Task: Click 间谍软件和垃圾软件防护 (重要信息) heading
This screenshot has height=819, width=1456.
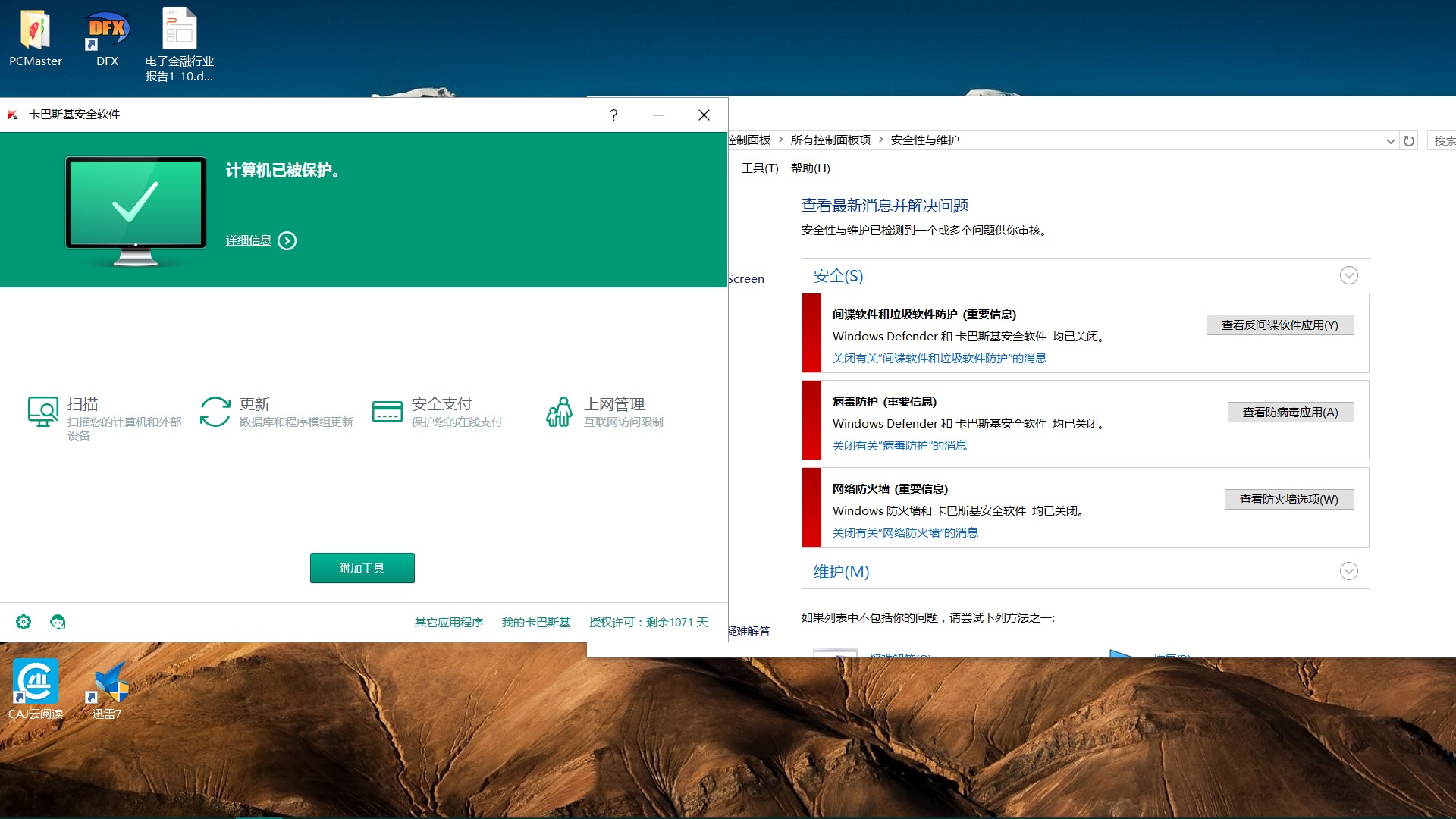Action: click(924, 314)
